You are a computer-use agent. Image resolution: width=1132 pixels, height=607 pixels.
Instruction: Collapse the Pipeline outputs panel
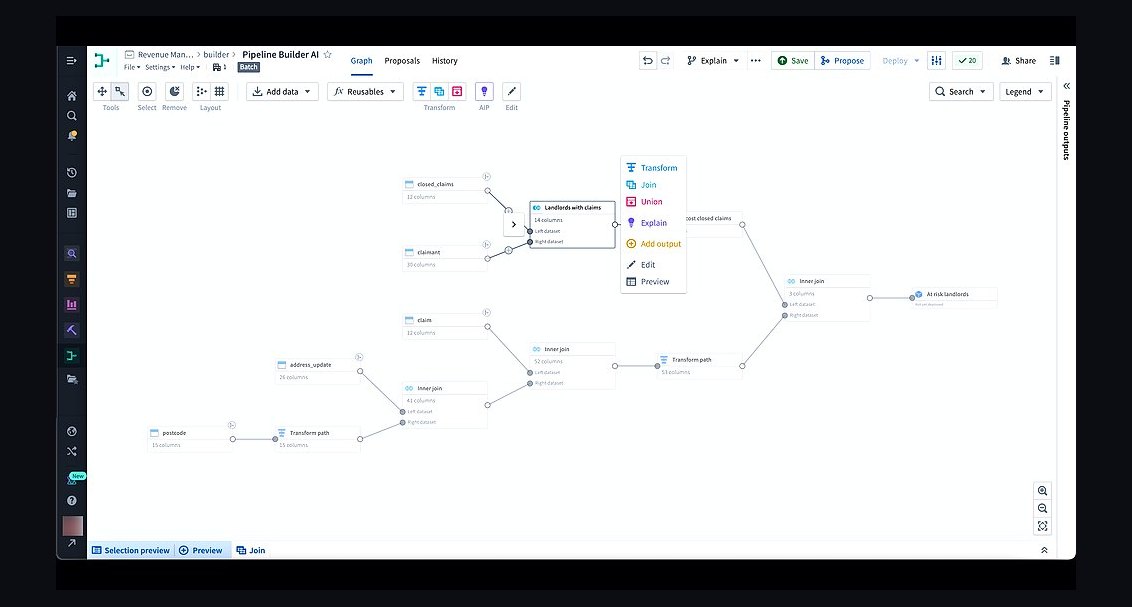pos(1066,86)
